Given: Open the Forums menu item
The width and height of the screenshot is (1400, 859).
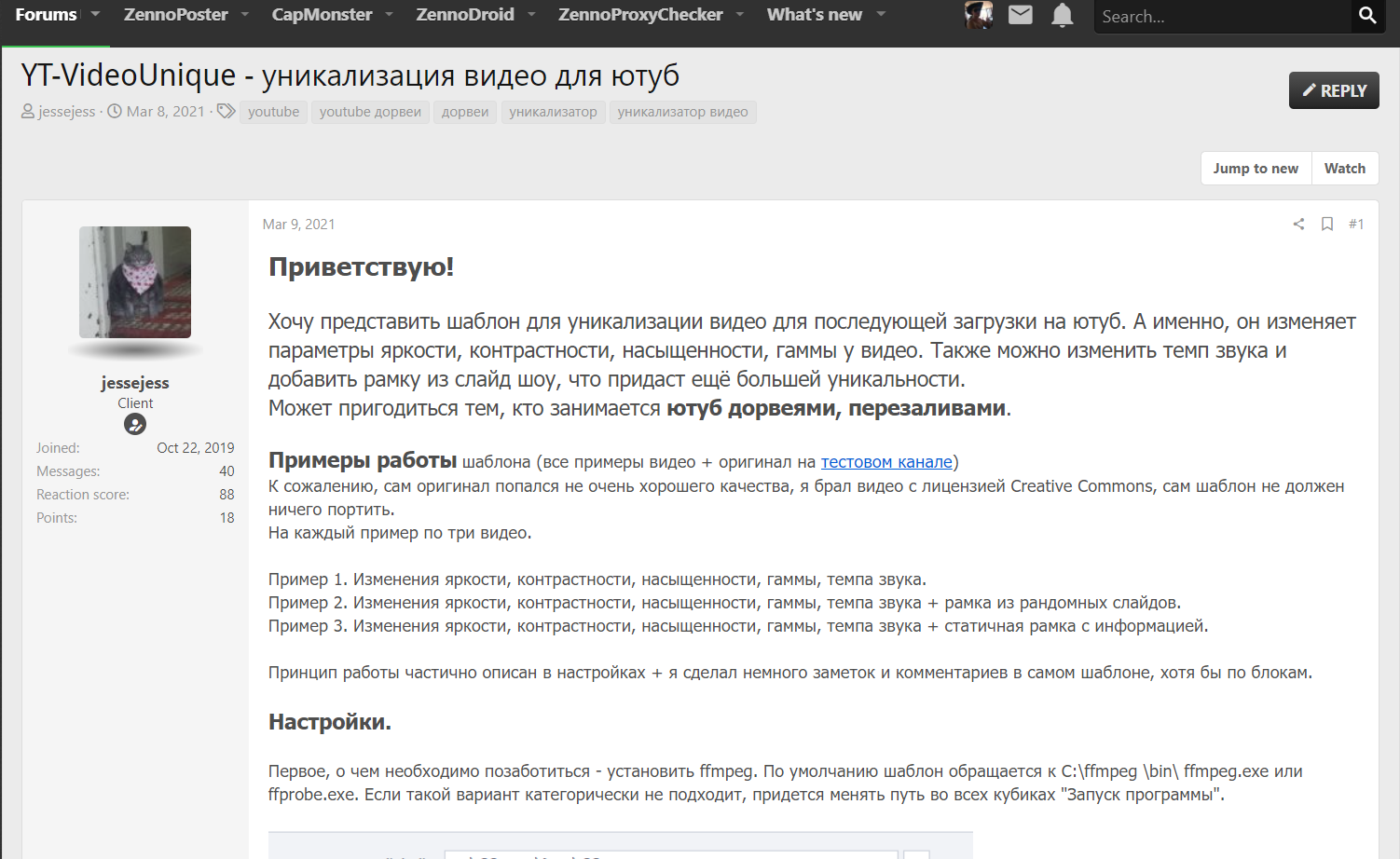Looking at the screenshot, I should (x=46, y=15).
